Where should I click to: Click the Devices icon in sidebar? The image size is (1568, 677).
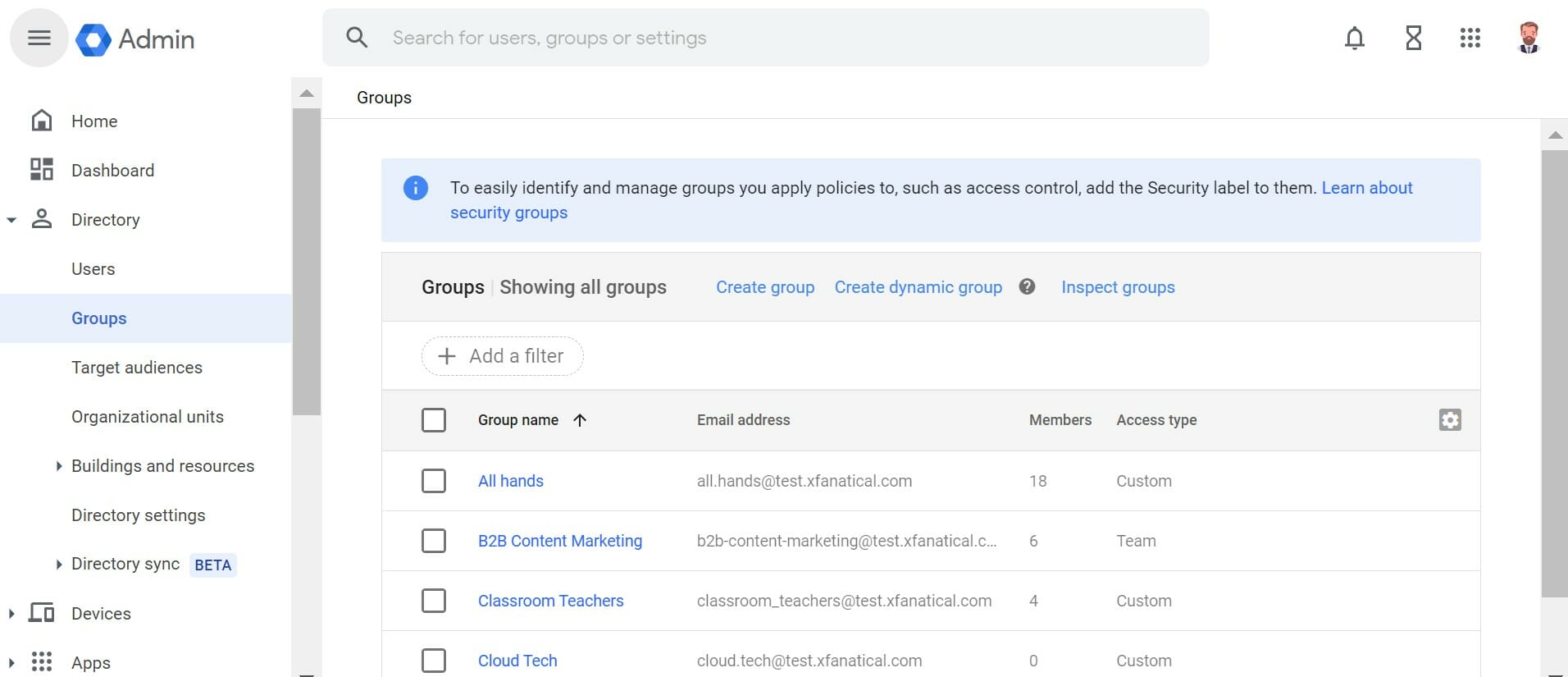42,613
